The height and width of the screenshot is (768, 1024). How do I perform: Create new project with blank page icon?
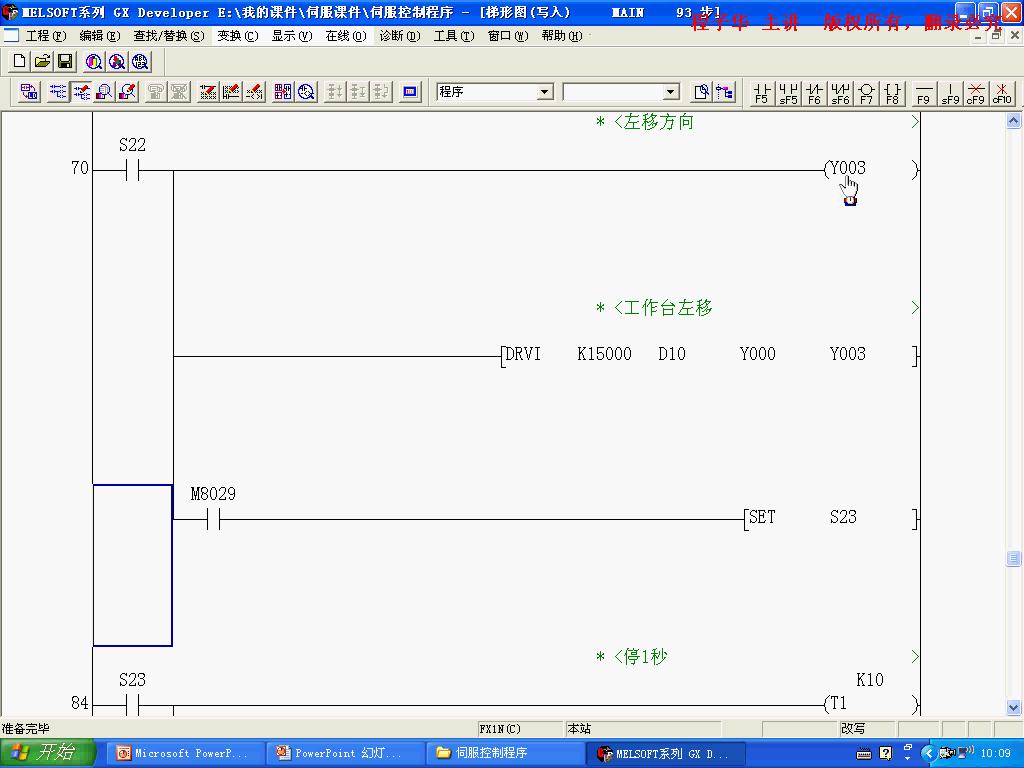tap(19, 62)
